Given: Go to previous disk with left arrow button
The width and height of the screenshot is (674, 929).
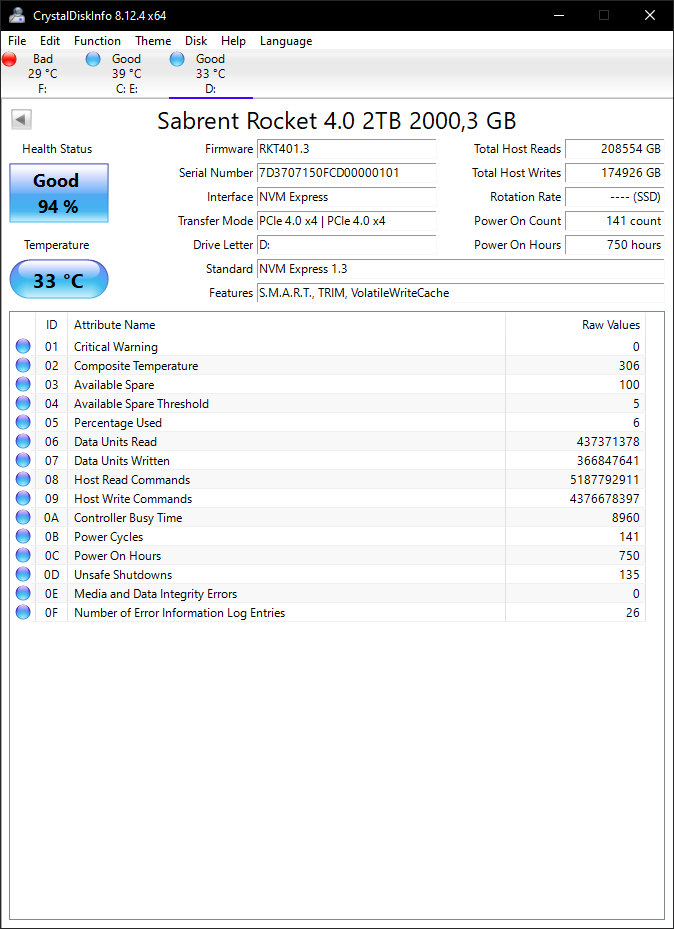Looking at the screenshot, I should 21,120.
